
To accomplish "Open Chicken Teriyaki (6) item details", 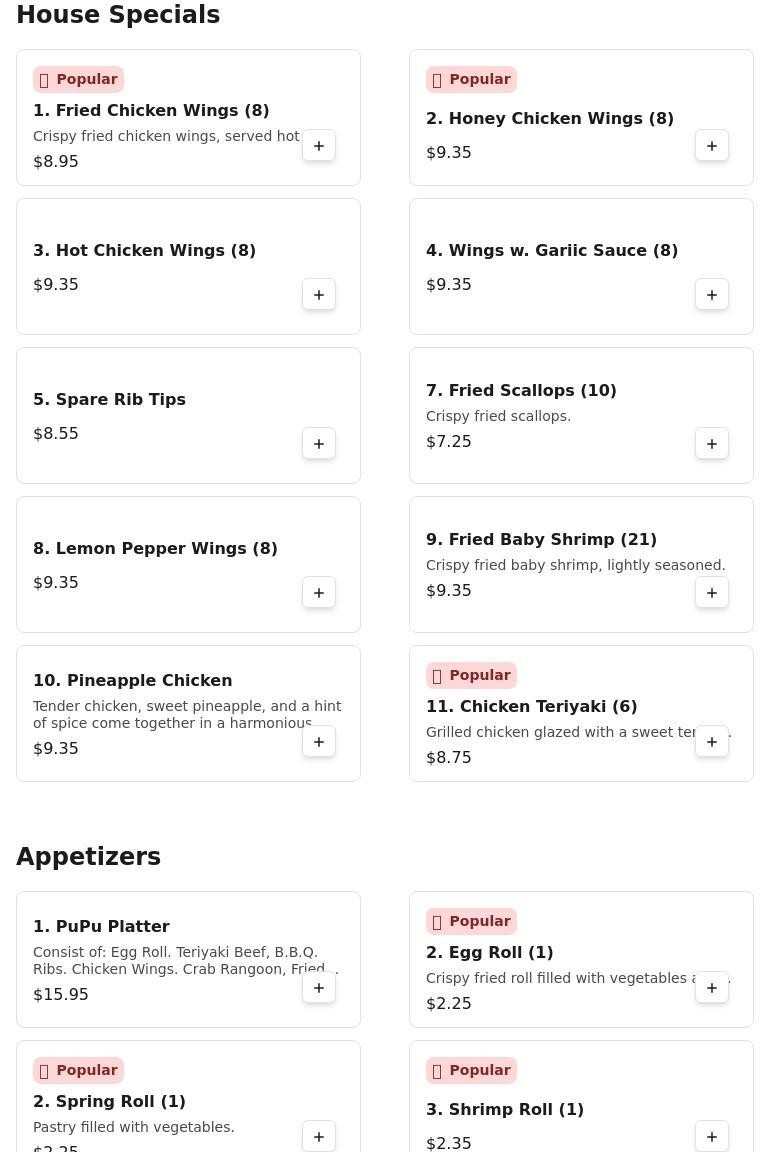I will pyautogui.click(x=531, y=706).
